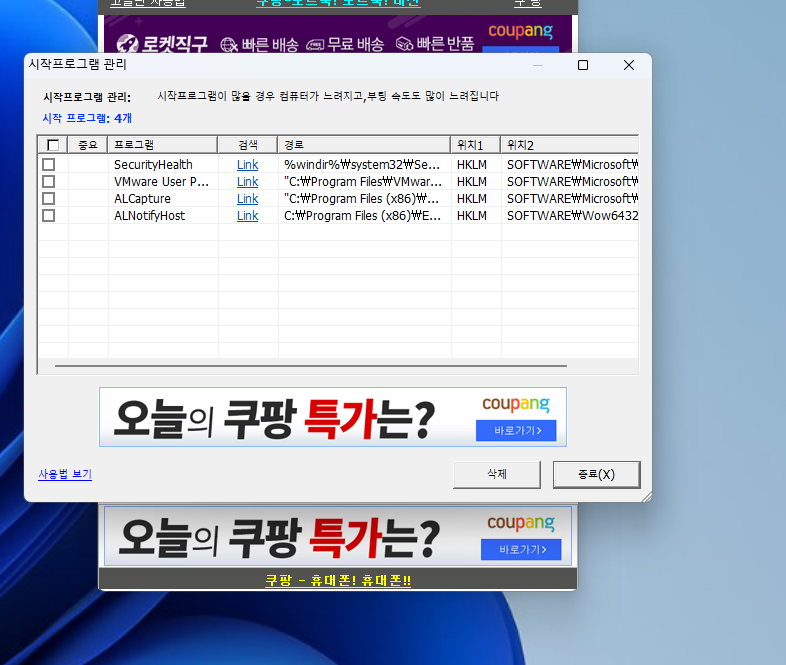The width and height of the screenshot is (786, 665).
Task: Click the 시작 프로그램: 4개 count label
Action: click(x=87, y=118)
